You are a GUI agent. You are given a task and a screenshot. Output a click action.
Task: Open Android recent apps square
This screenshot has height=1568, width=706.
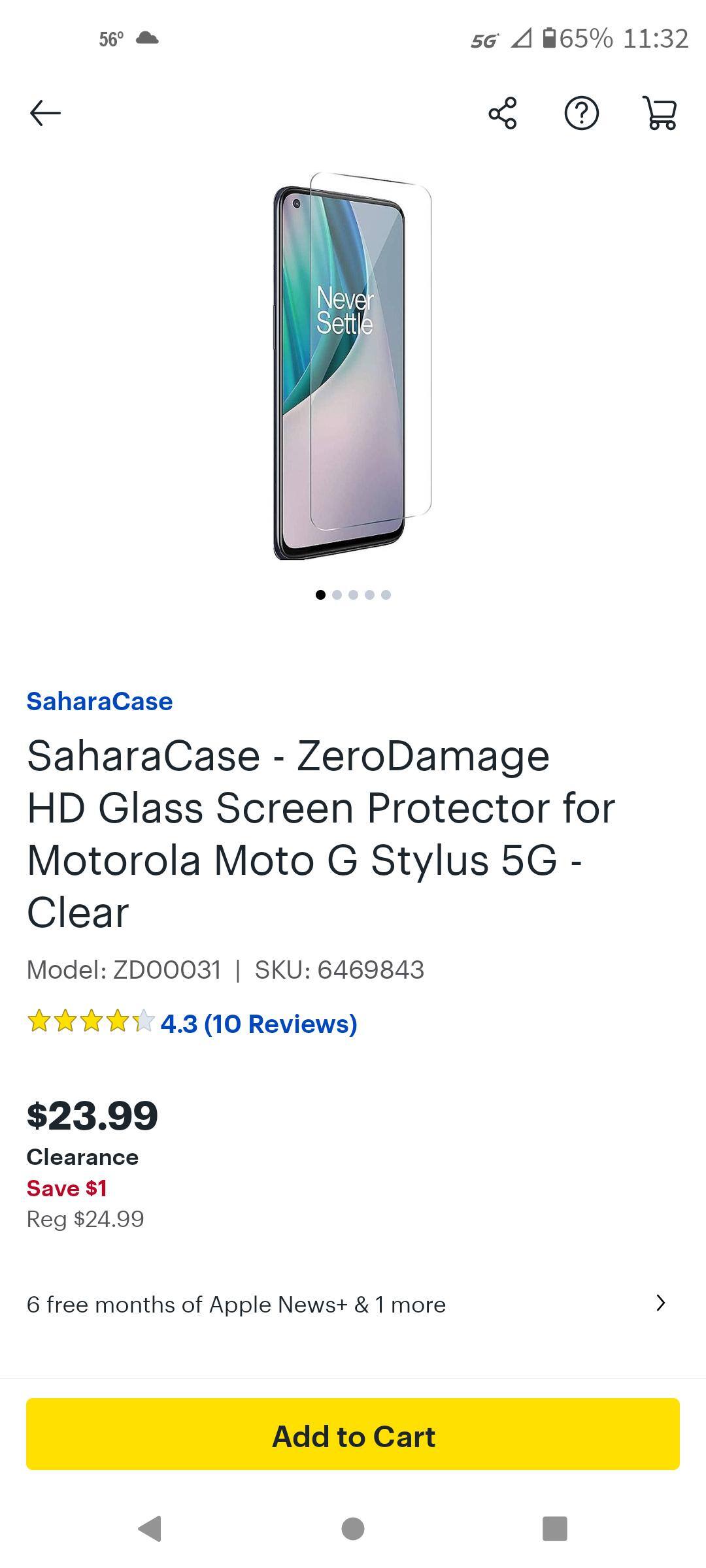555,1528
